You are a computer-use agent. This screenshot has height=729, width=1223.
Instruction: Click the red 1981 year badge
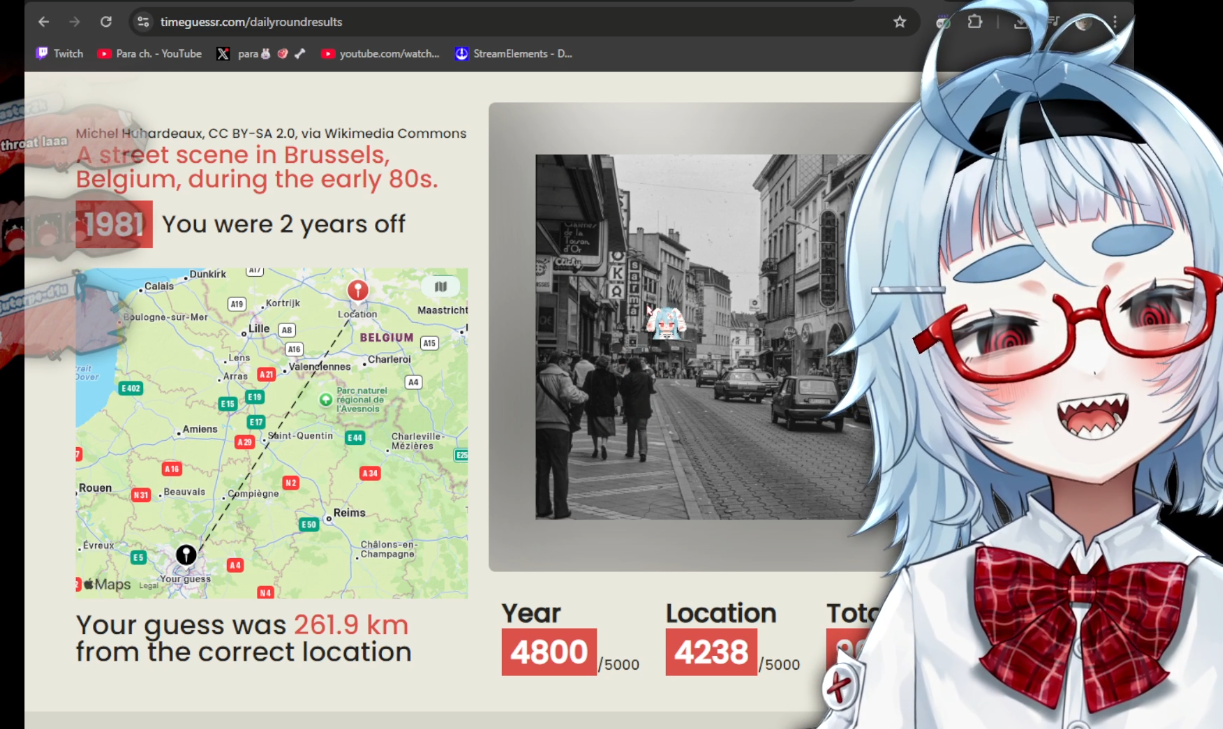pyautogui.click(x=114, y=224)
